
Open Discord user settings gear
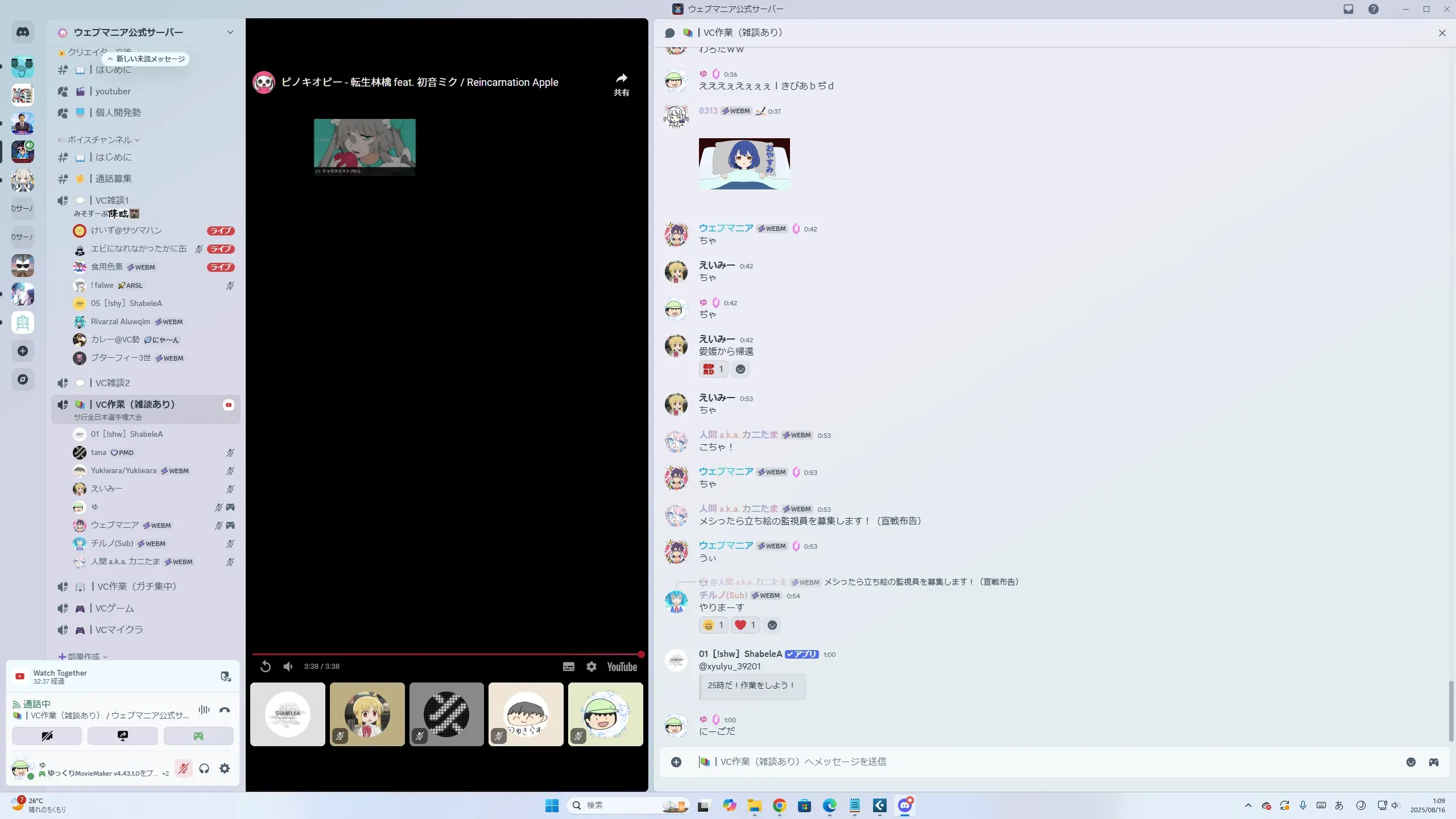click(225, 769)
